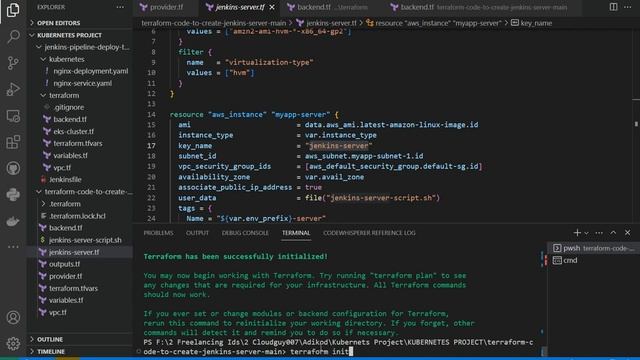
Task: Open the Debug Console panel tab
Action: (245, 233)
